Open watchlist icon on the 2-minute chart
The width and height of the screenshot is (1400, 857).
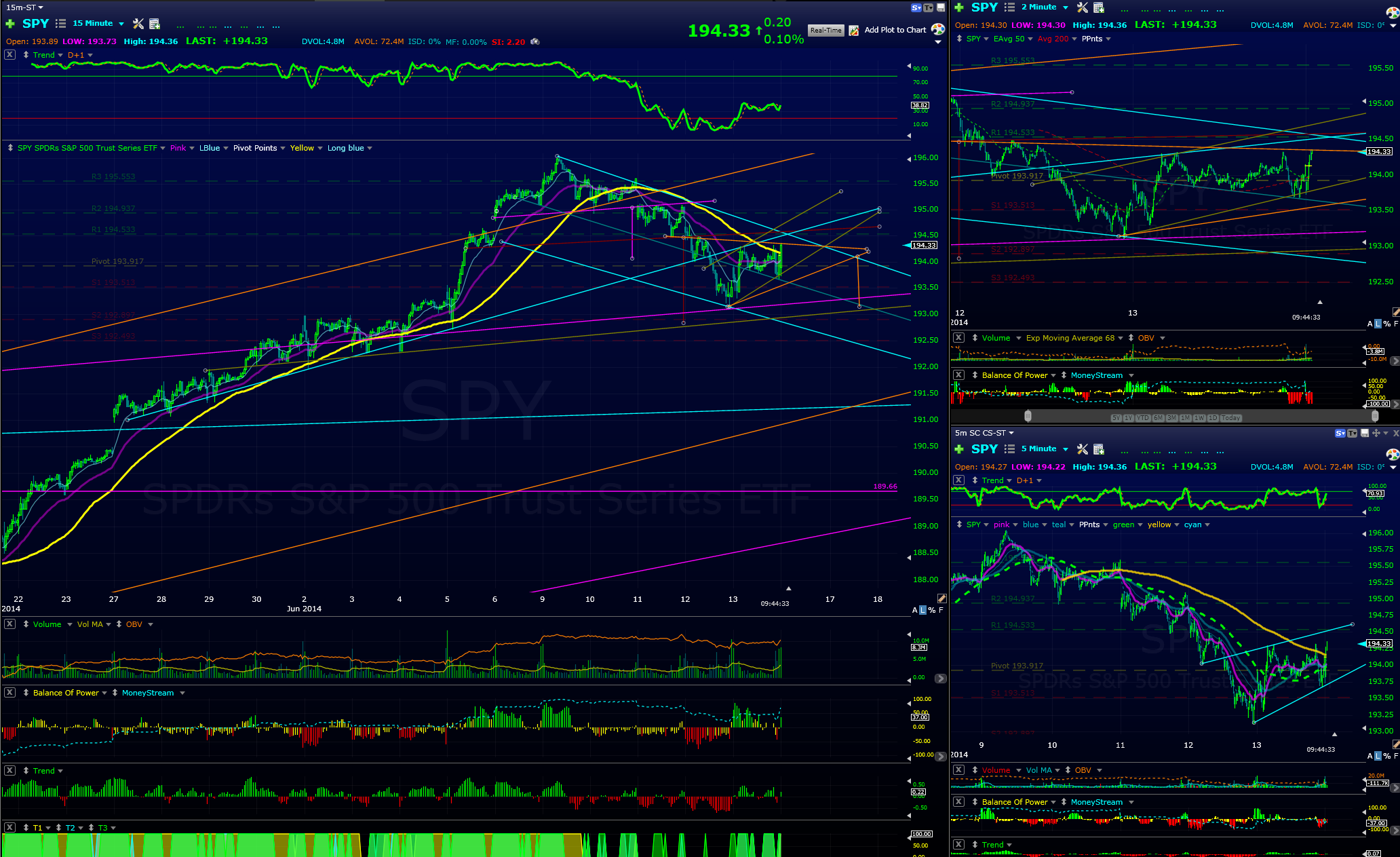tap(1009, 7)
